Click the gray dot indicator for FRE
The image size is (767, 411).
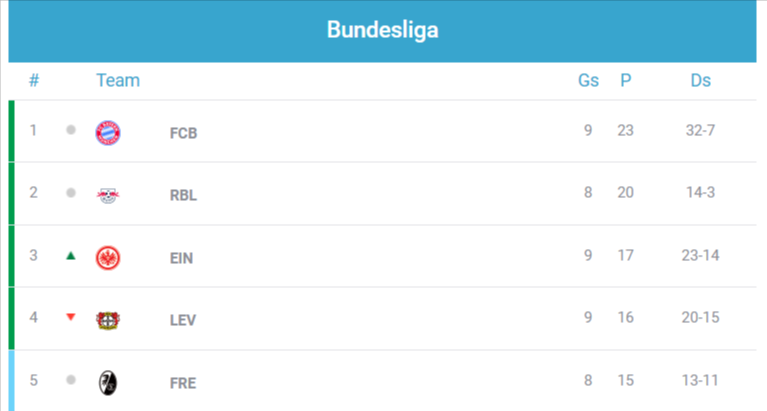pyautogui.click(x=71, y=380)
